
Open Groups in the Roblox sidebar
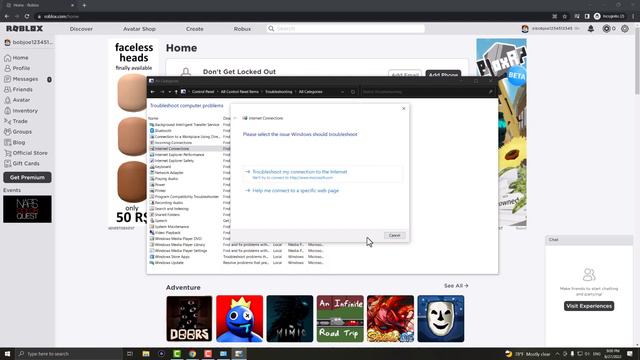(x=18, y=132)
